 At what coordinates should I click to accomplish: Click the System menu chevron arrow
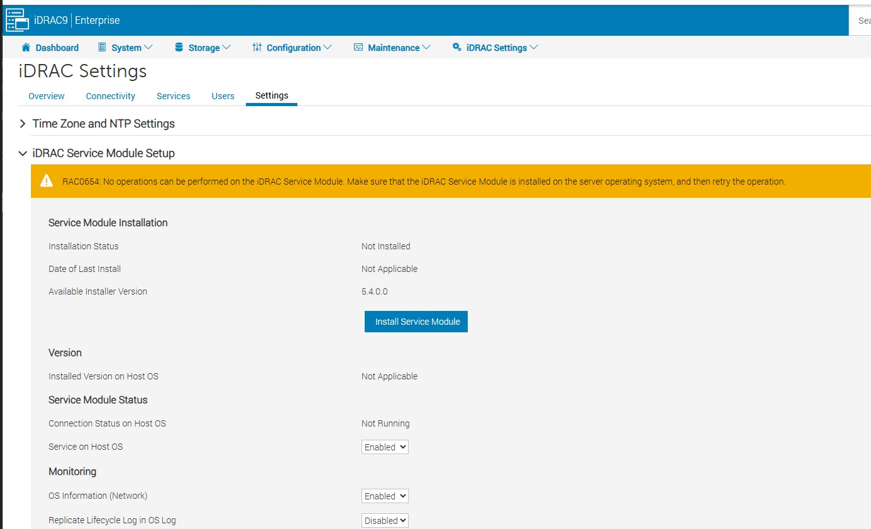coord(148,48)
